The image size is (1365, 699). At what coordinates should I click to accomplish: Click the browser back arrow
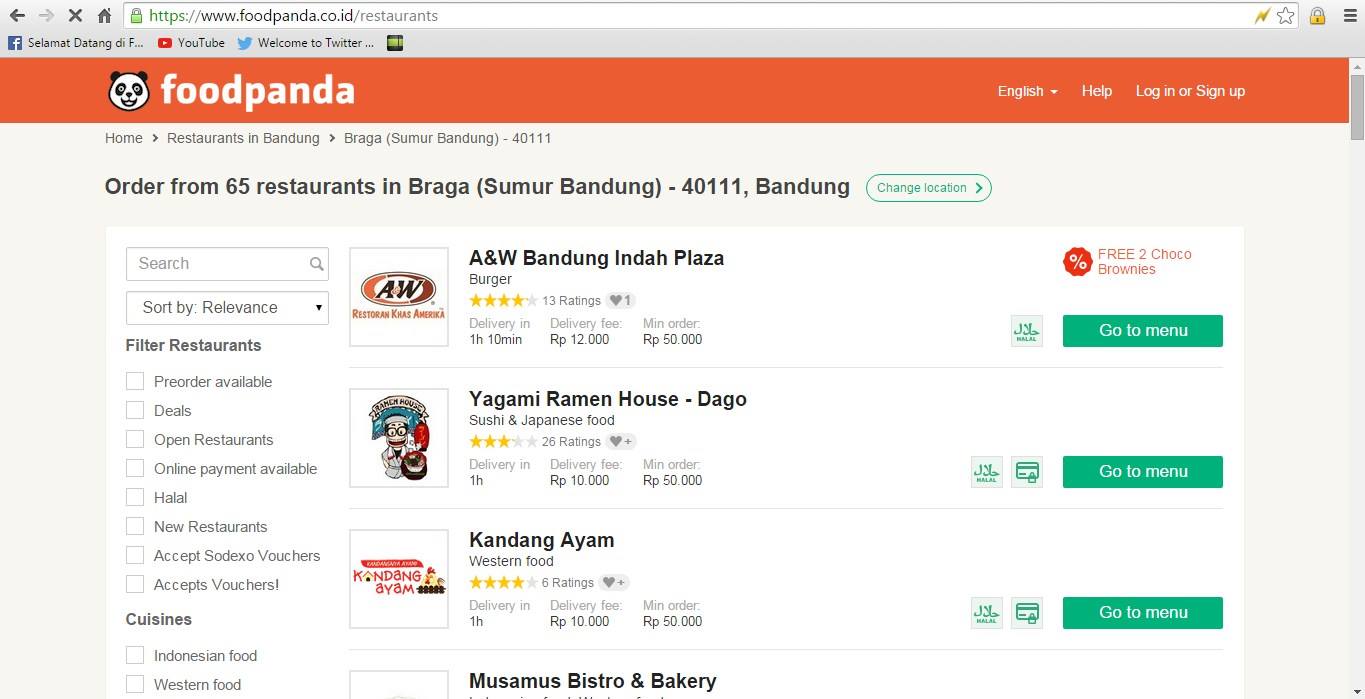(17, 15)
